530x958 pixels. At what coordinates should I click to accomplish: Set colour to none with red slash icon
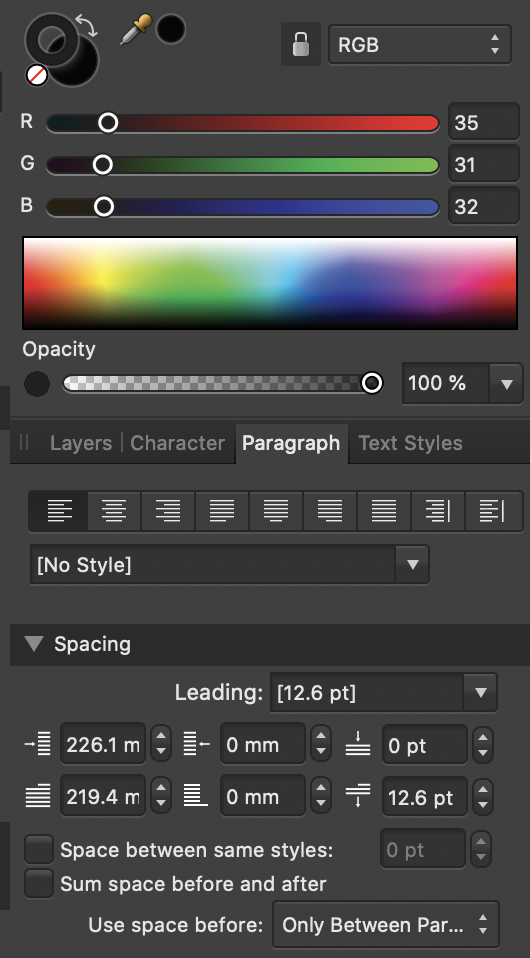37,76
